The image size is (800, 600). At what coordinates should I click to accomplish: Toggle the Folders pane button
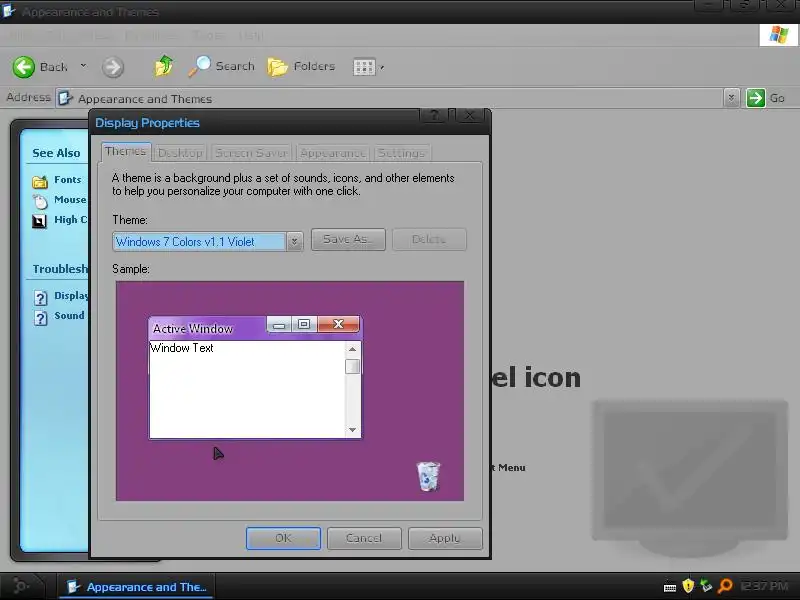(301, 66)
